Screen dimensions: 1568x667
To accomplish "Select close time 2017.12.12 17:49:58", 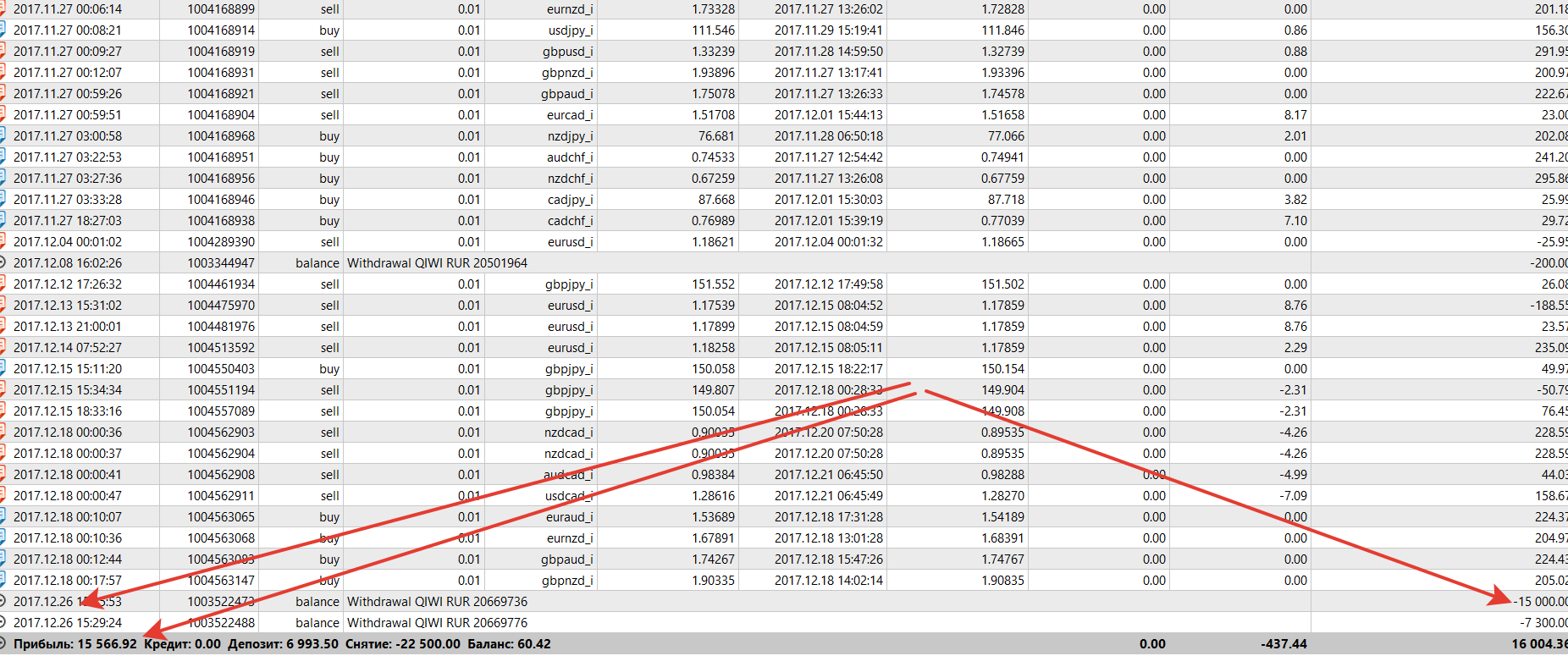I will click(829, 284).
